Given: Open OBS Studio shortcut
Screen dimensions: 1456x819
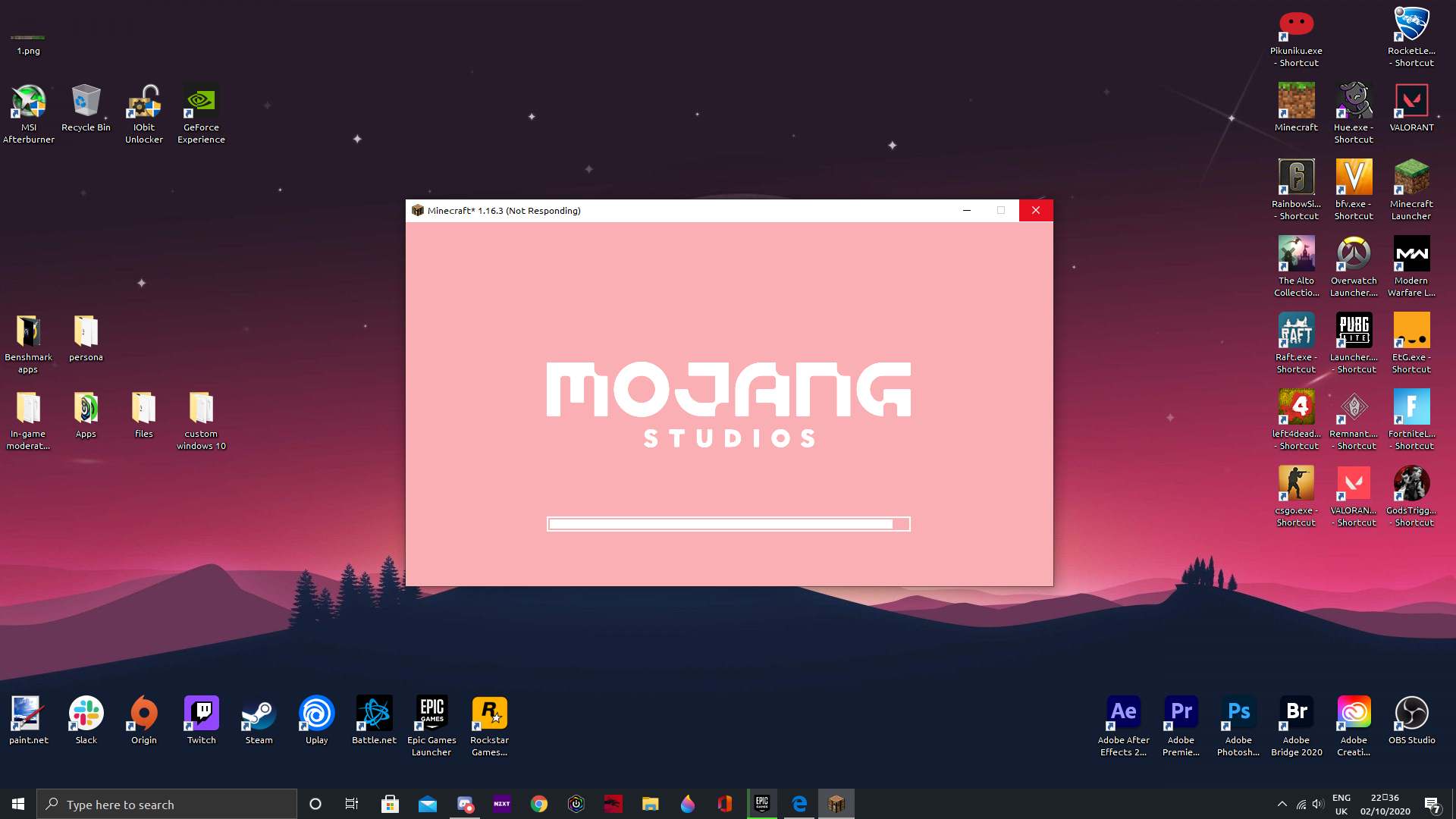Looking at the screenshot, I should (x=1411, y=714).
